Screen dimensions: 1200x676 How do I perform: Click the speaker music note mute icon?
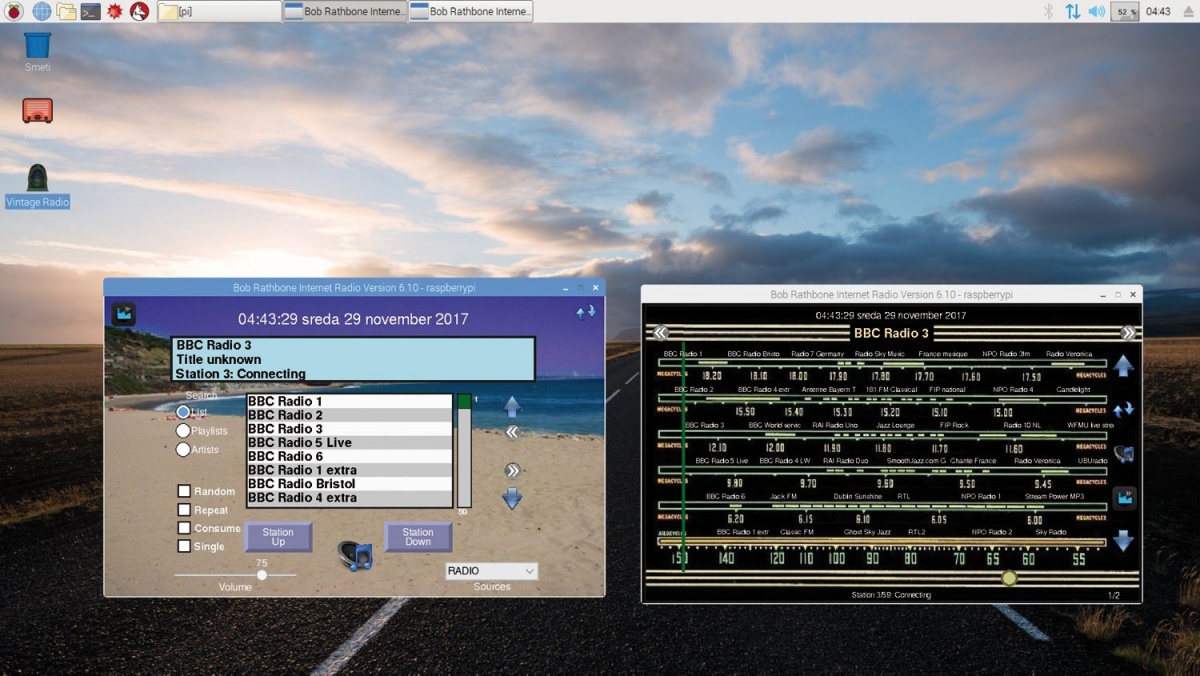[x=354, y=555]
